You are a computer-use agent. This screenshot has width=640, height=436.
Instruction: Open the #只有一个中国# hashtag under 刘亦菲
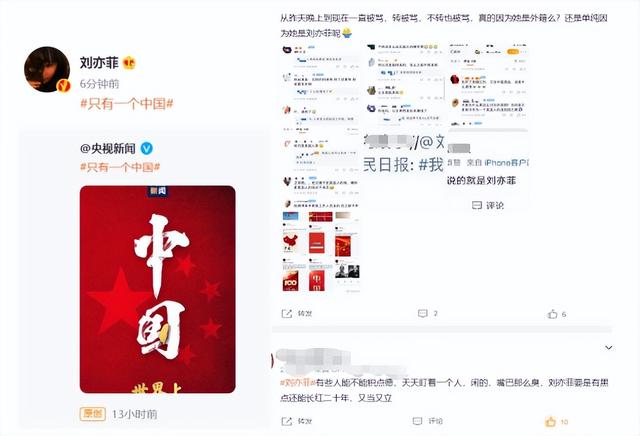click(127, 104)
